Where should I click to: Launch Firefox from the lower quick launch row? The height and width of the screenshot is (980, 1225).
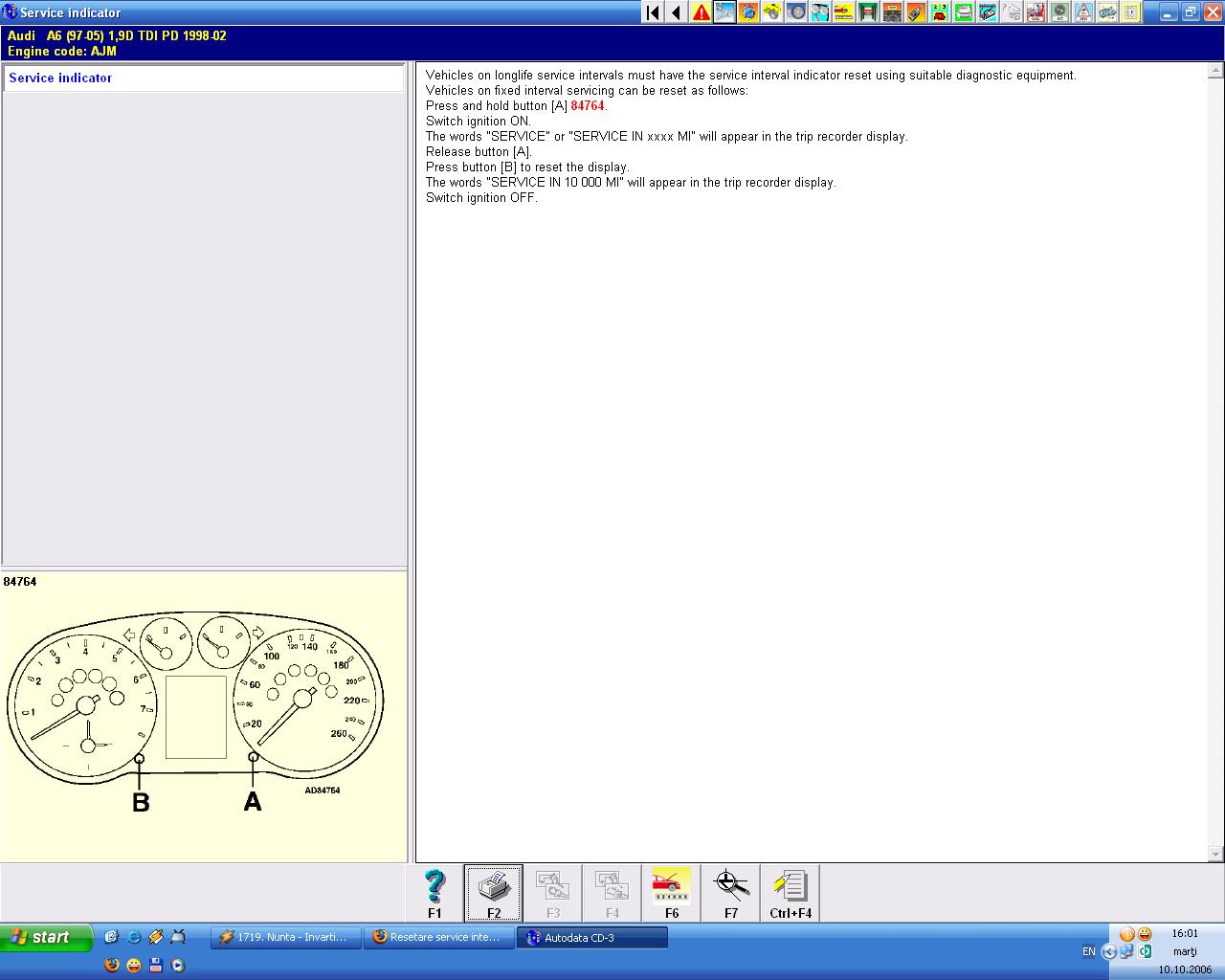point(112,965)
